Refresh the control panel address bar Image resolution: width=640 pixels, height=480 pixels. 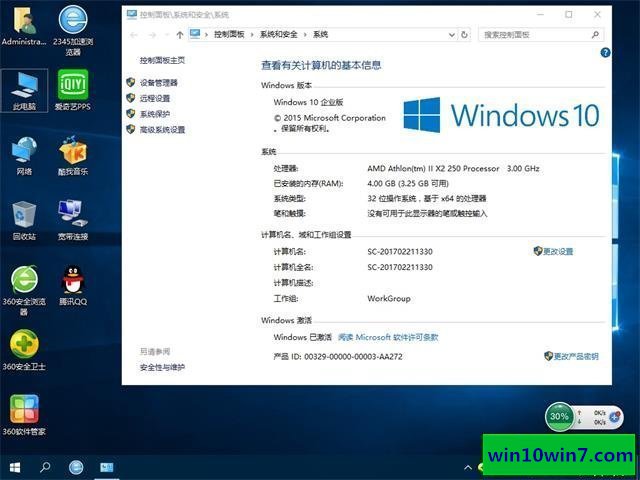(464, 35)
